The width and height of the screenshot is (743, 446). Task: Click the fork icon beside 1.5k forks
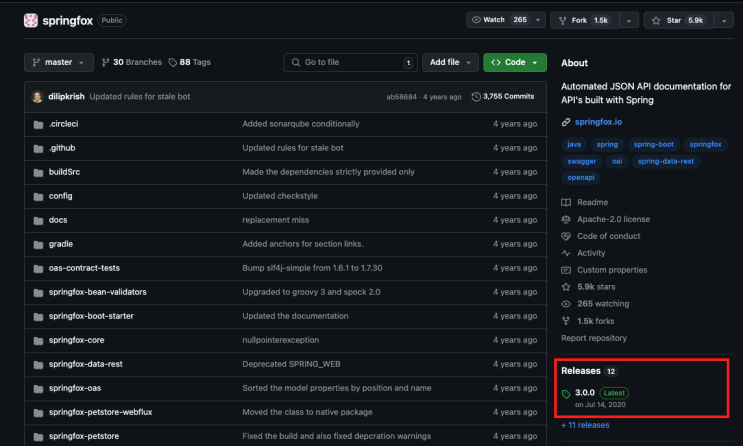(566, 321)
